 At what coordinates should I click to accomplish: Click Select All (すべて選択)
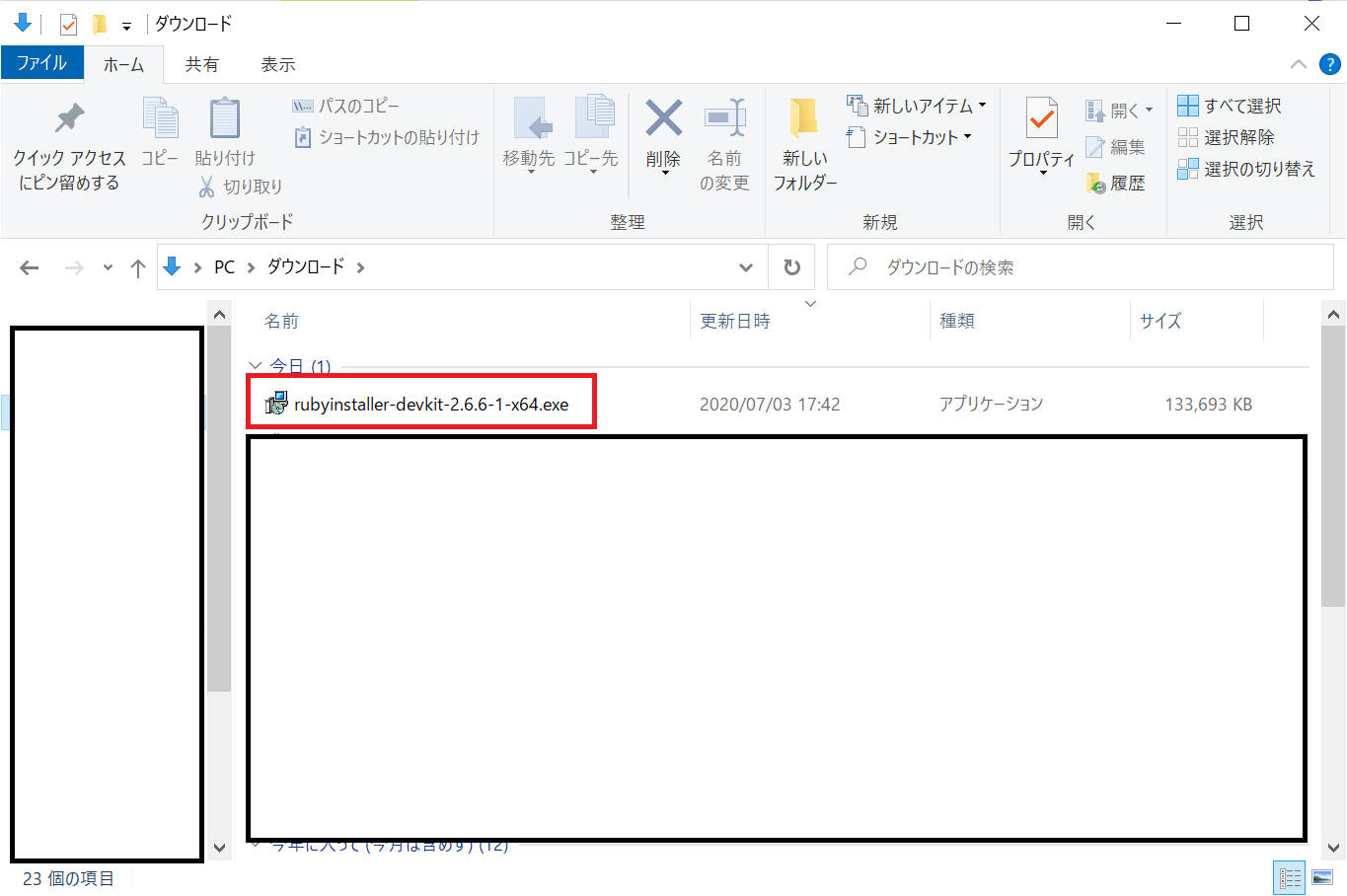1230,106
